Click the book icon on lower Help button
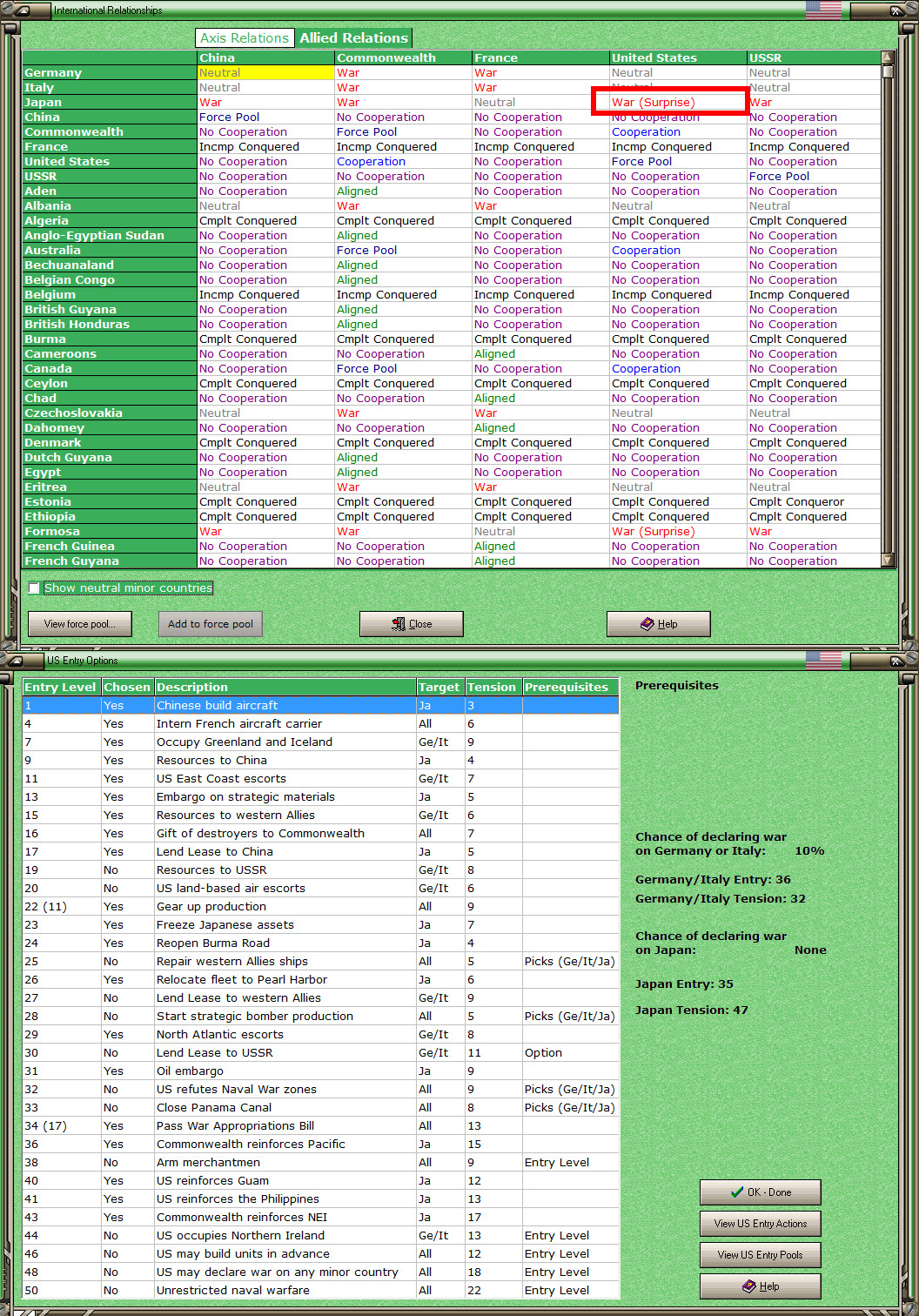Screen dimensions: 919x1316 tap(749, 1286)
